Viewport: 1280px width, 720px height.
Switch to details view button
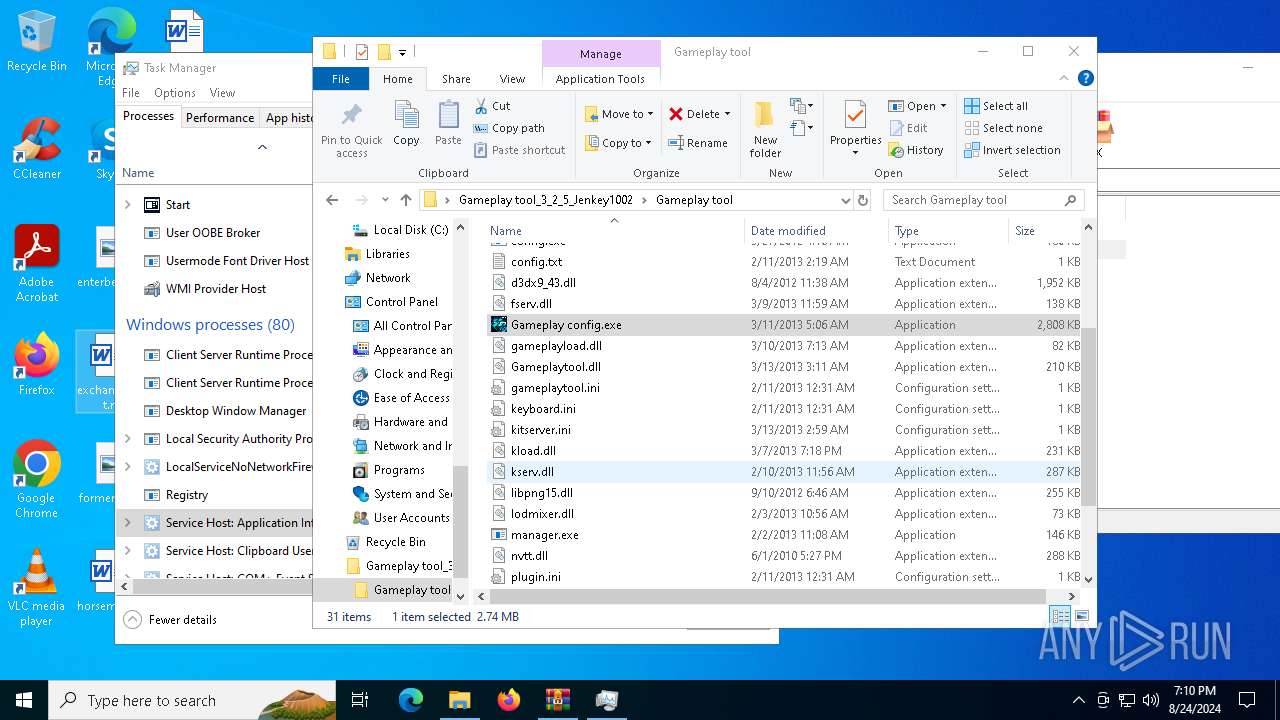tap(1060, 617)
